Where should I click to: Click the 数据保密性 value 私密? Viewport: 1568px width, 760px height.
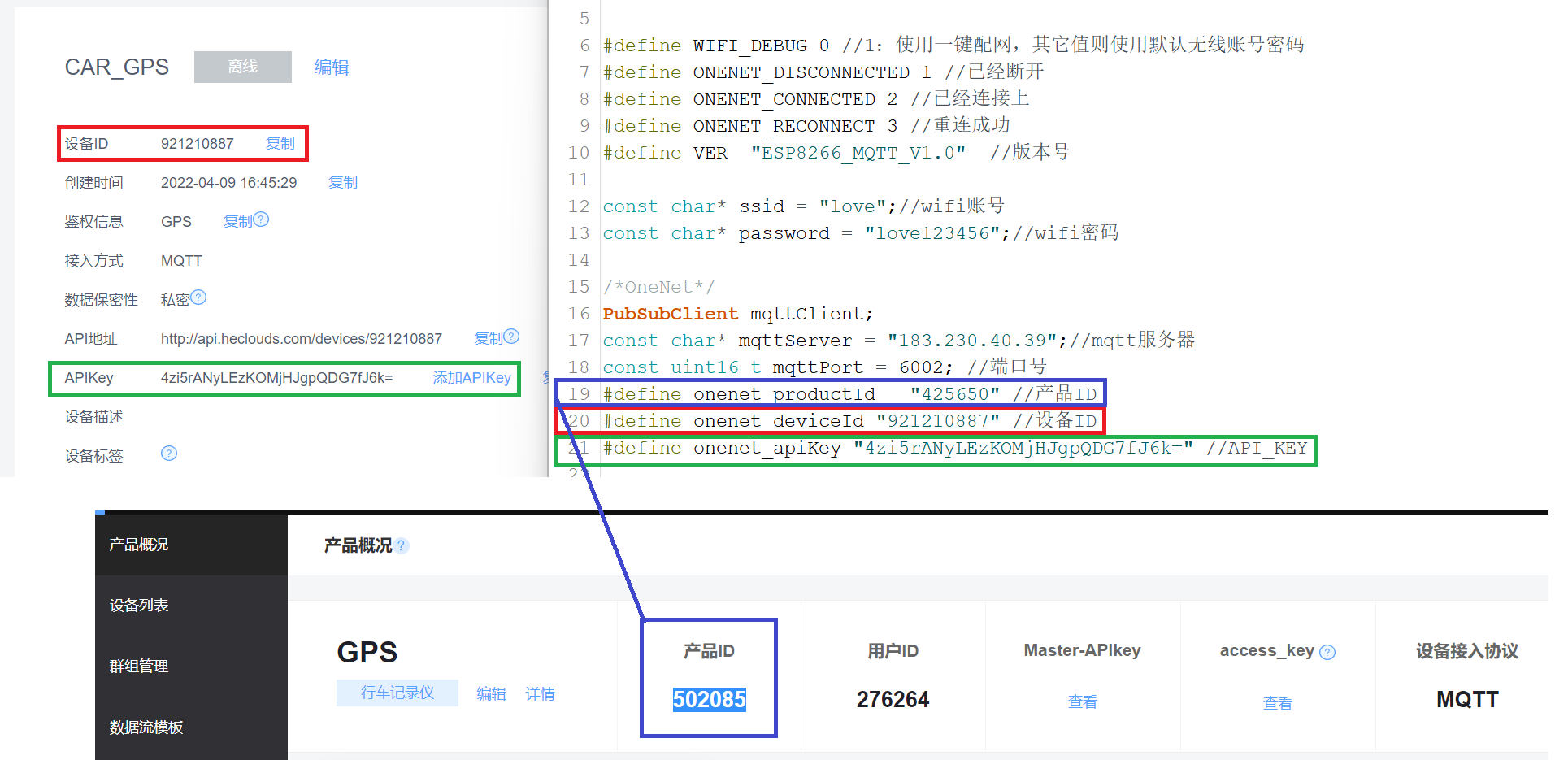pos(175,300)
